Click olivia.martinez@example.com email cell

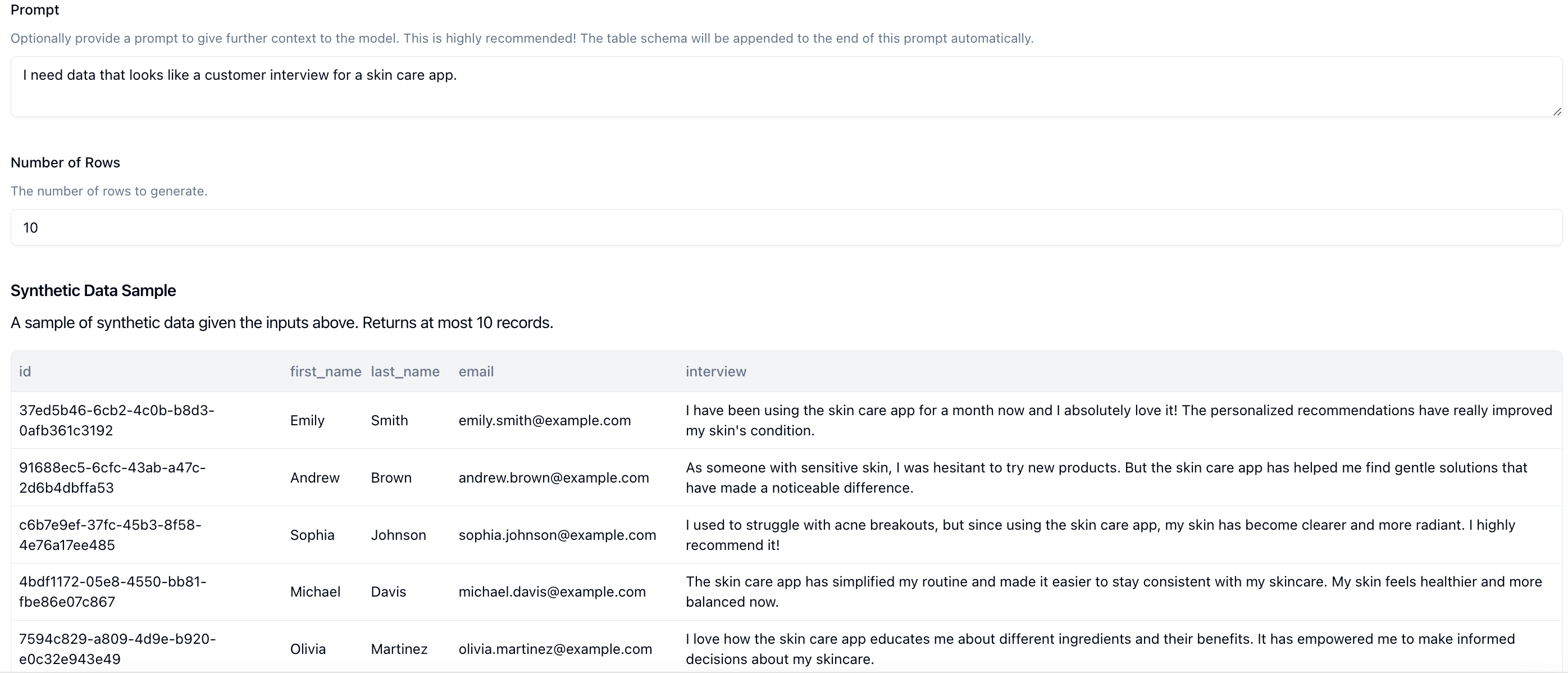(x=555, y=649)
